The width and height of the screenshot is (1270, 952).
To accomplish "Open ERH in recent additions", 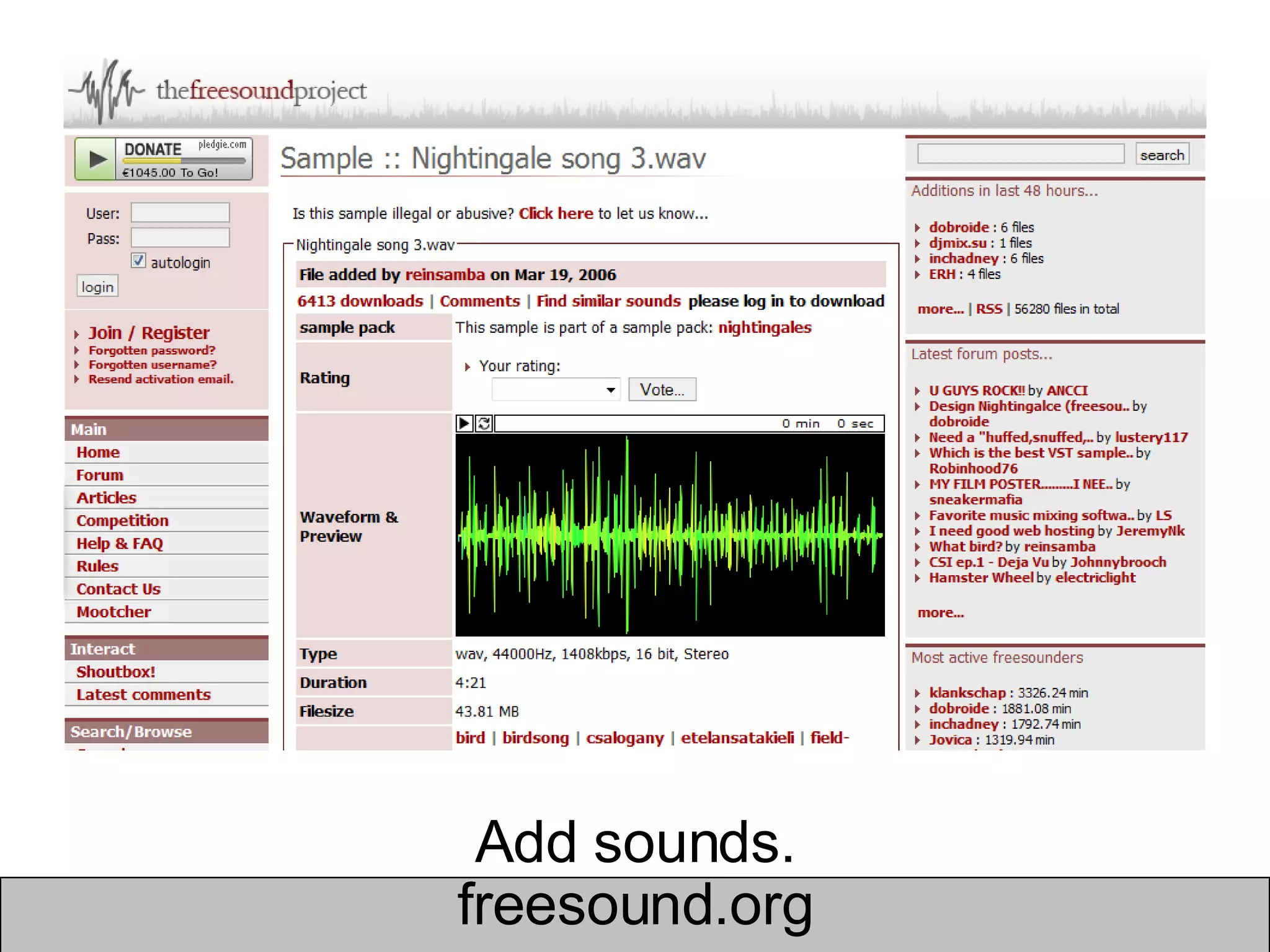I will (x=942, y=274).
